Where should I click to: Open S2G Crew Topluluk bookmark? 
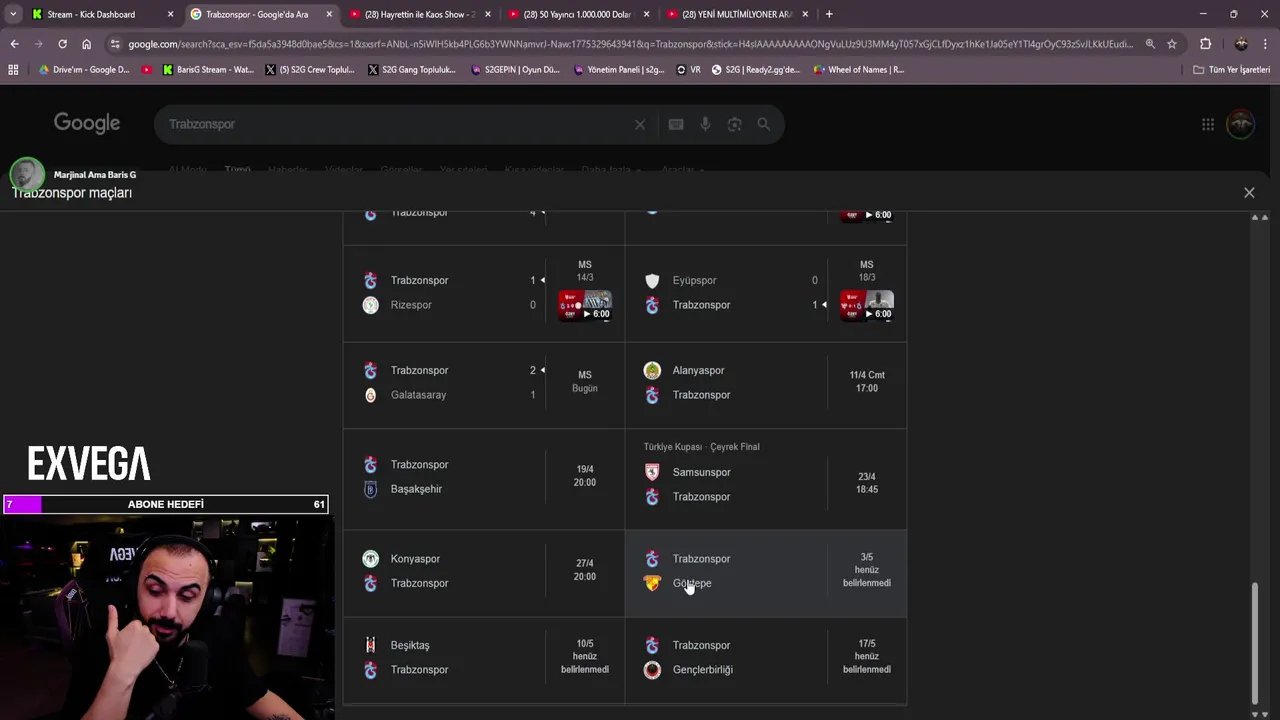tap(310, 70)
